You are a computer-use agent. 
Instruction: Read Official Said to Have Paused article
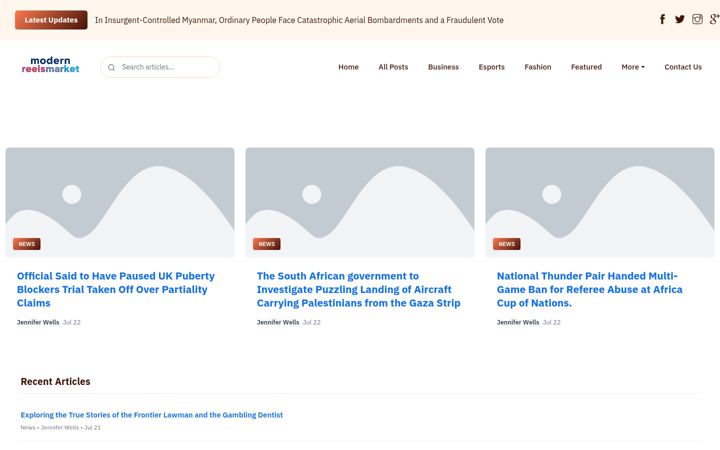(116, 289)
